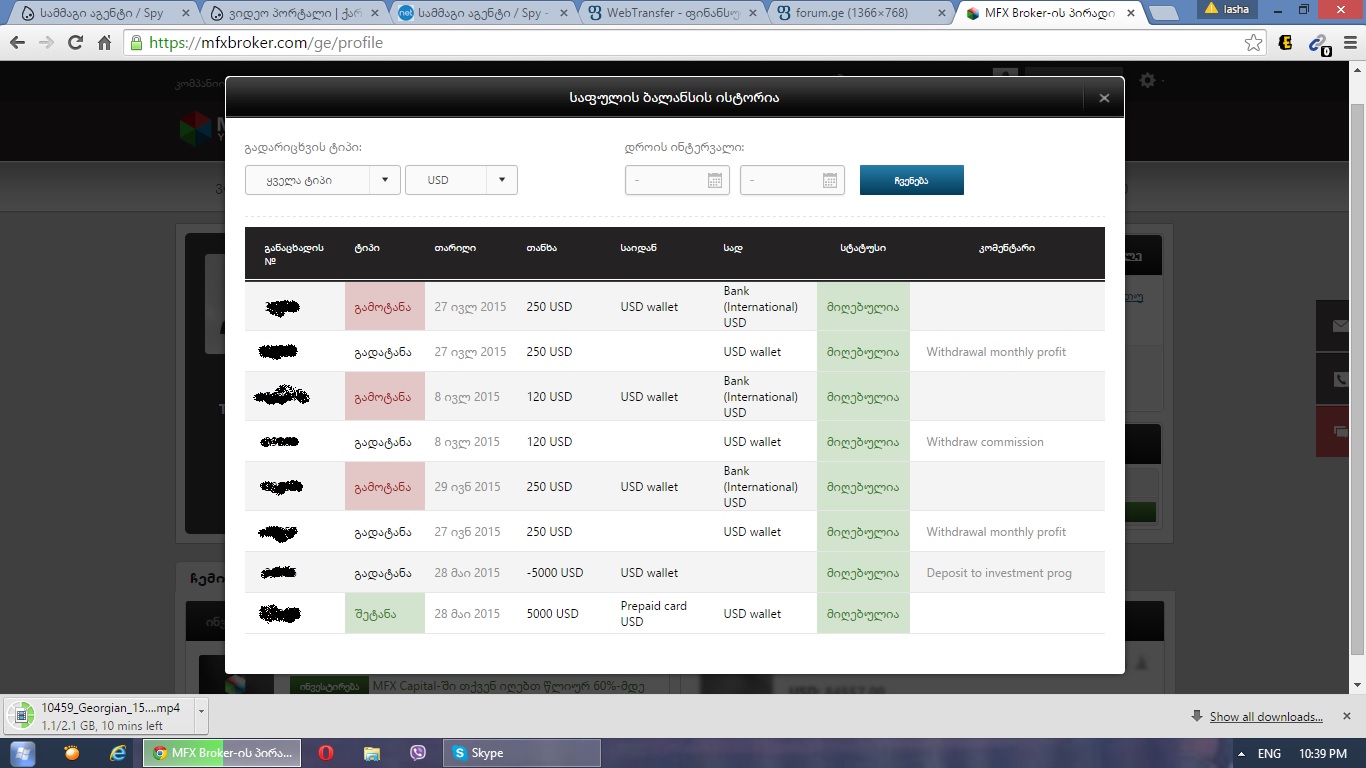Click the red chat icon in sidebar
Image resolution: width=1366 pixels, height=768 pixels.
click(1340, 432)
